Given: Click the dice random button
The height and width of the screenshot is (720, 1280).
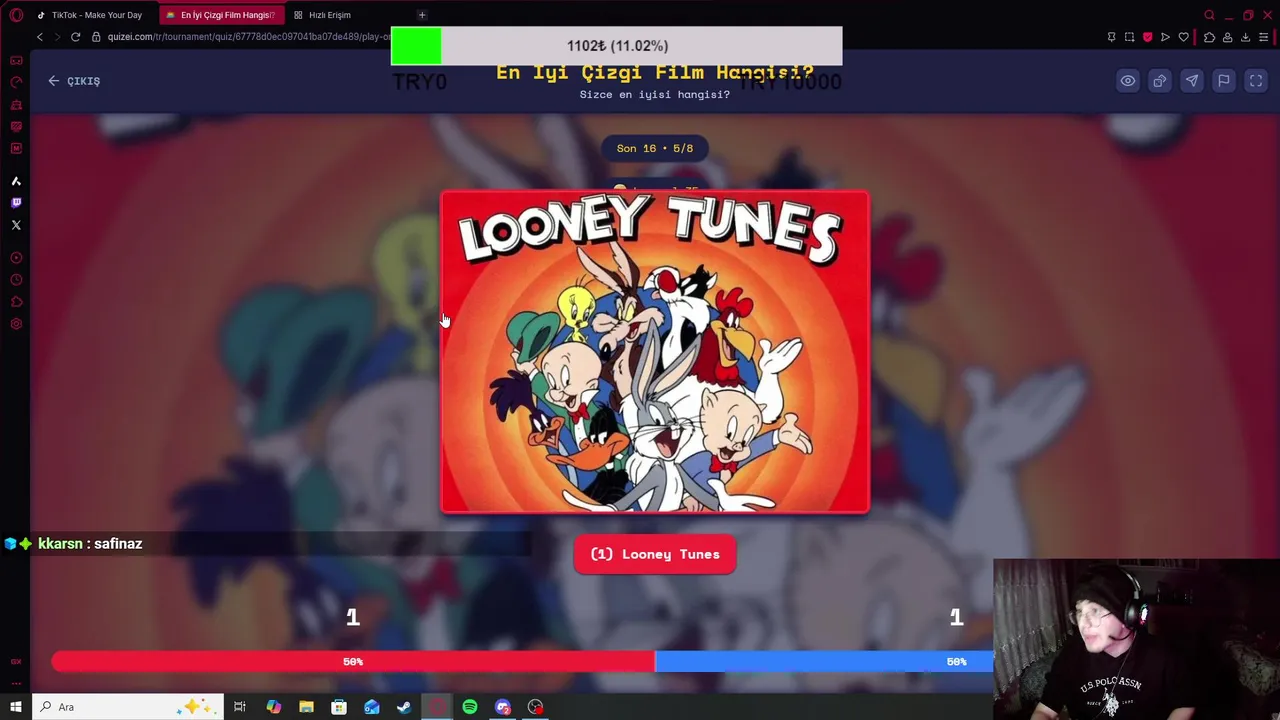Looking at the screenshot, I should pyautogui.click(x=1159, y=81).
